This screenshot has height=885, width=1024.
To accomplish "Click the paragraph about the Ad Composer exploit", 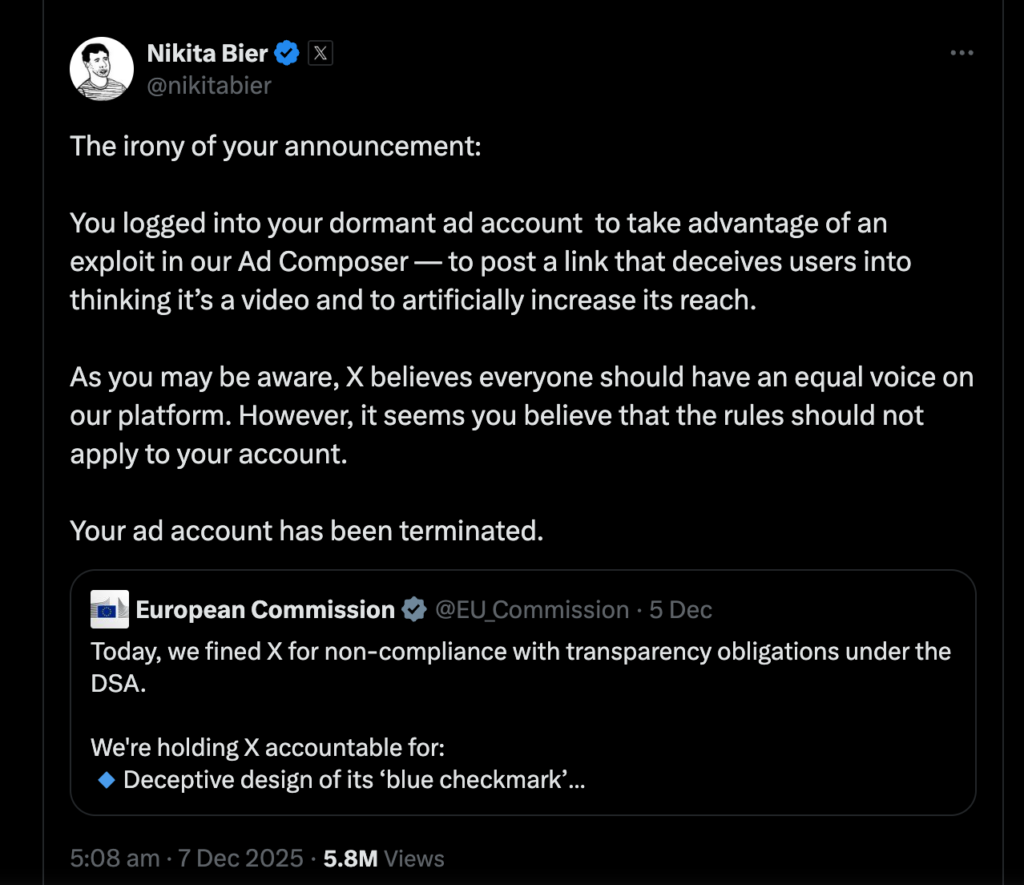I will [490, 261].
